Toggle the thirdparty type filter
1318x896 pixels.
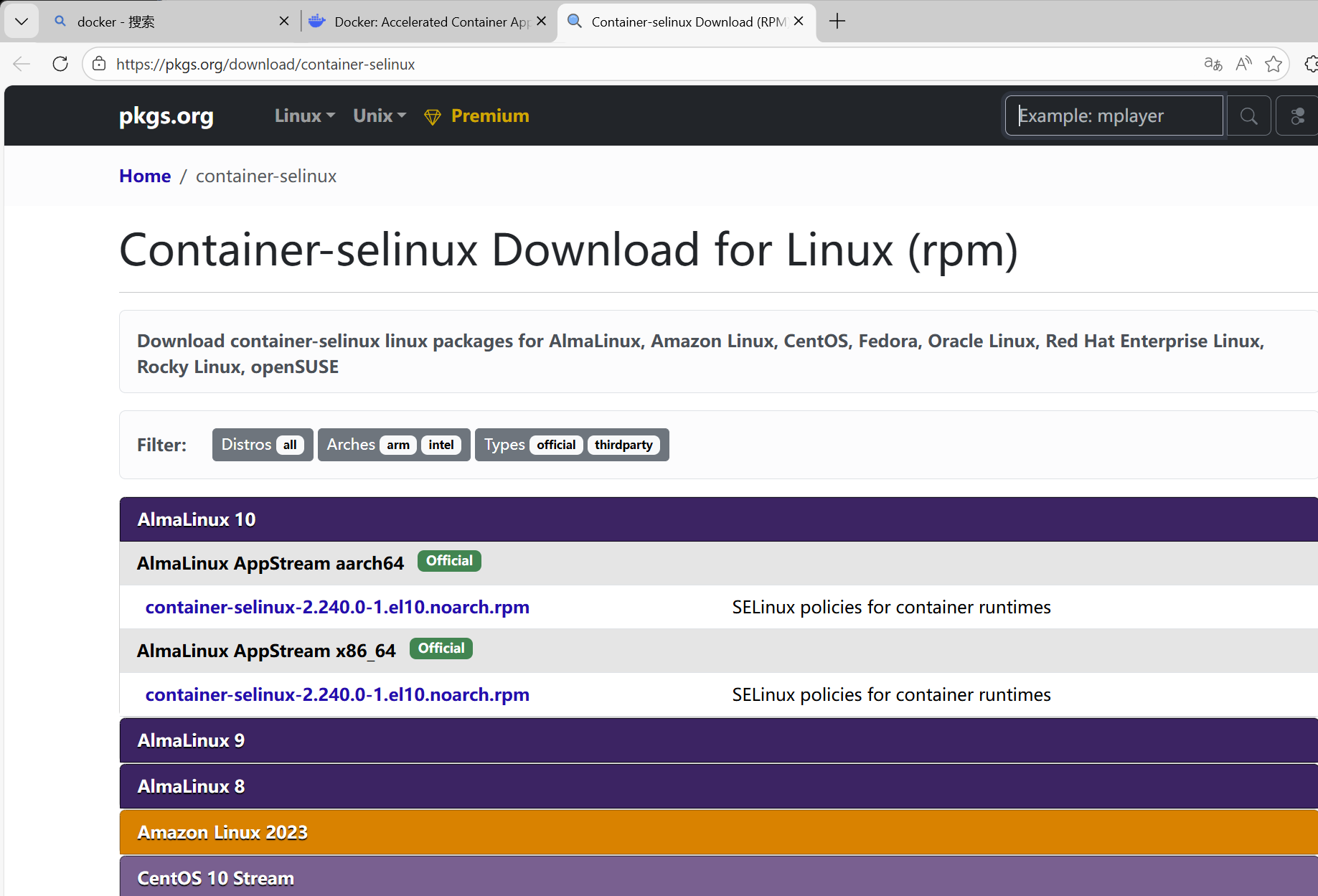pos(623,445)
